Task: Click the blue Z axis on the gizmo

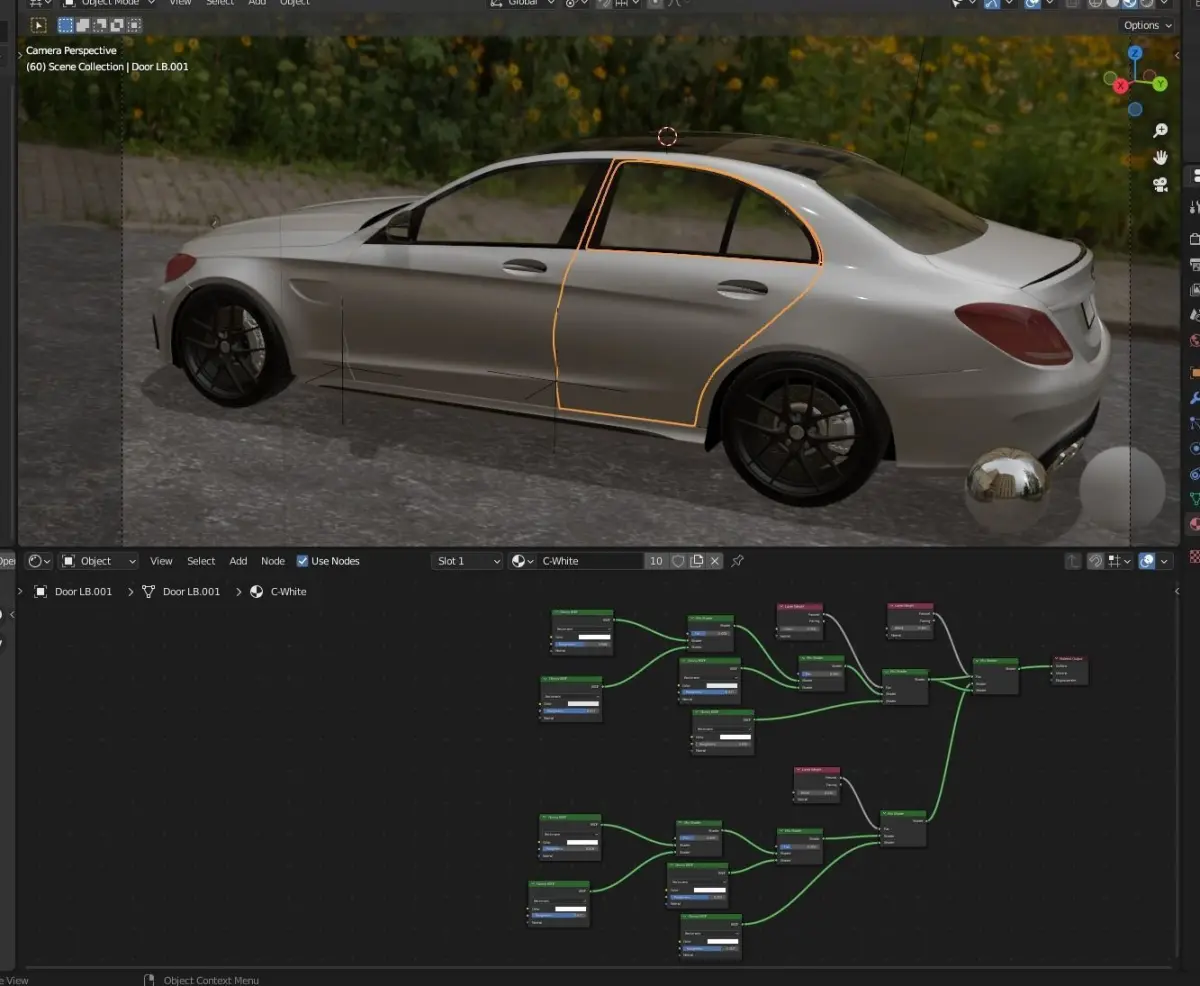Action: point(1135,52)
